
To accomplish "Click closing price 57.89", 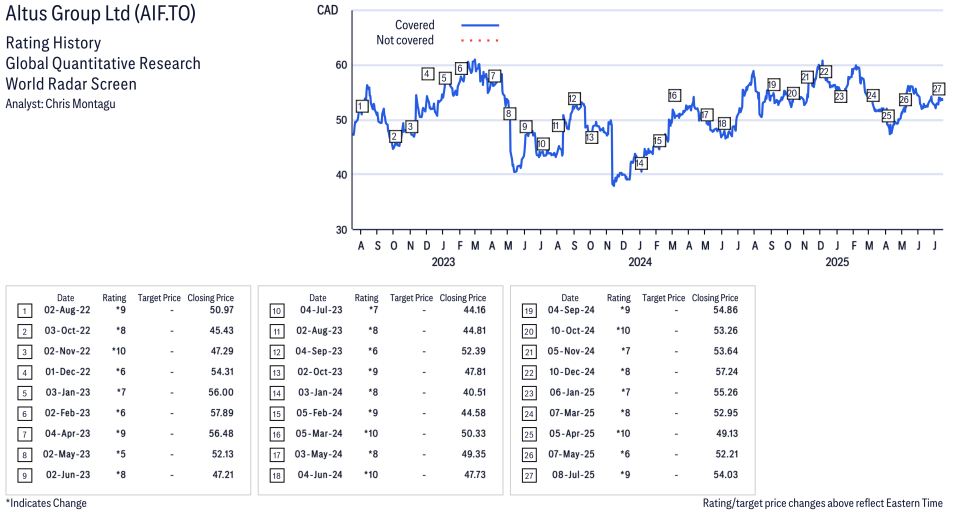I will 222,413.
